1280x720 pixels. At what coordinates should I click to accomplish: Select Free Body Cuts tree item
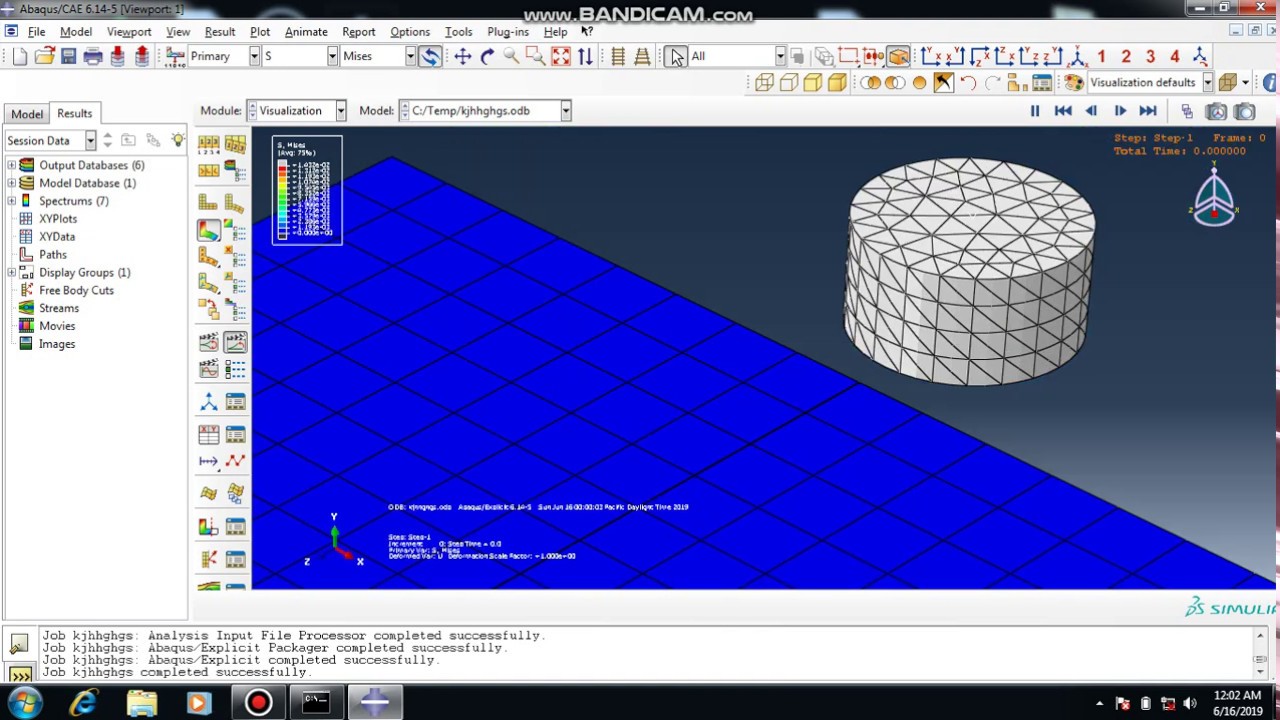point(76,290)
